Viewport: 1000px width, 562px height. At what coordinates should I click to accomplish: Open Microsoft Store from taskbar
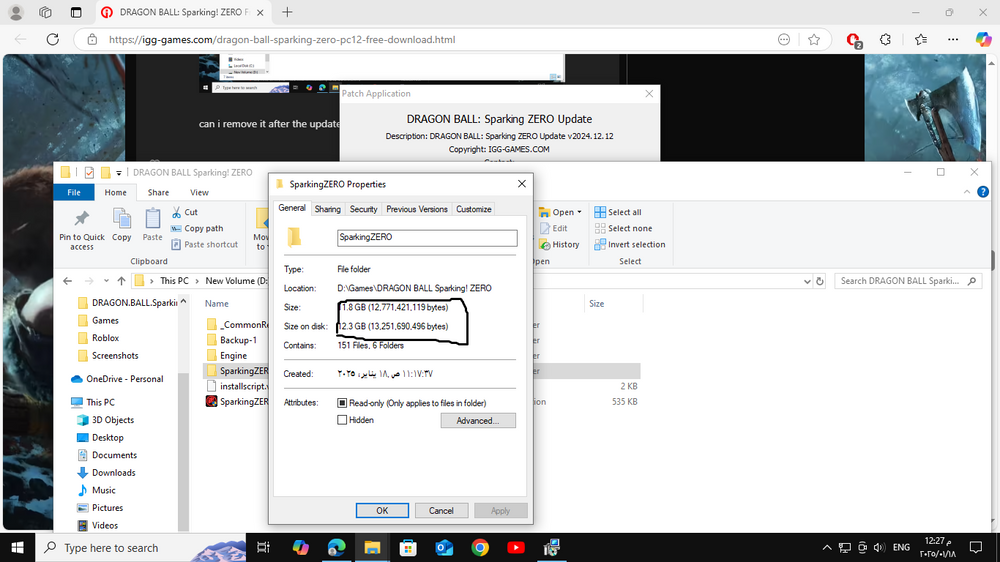(x=408, y=547)
